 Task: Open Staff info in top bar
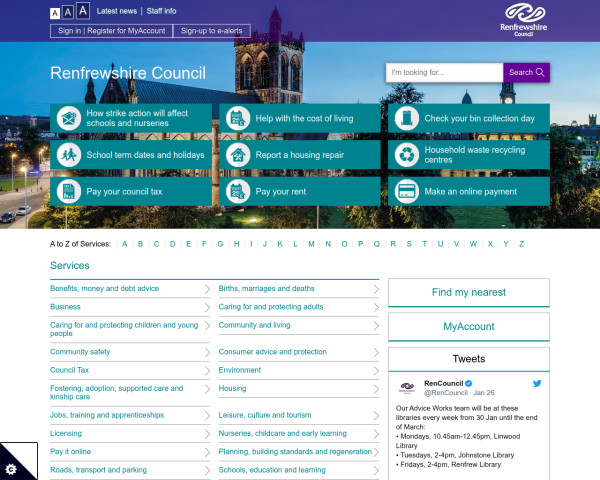[x=161, y=11]
